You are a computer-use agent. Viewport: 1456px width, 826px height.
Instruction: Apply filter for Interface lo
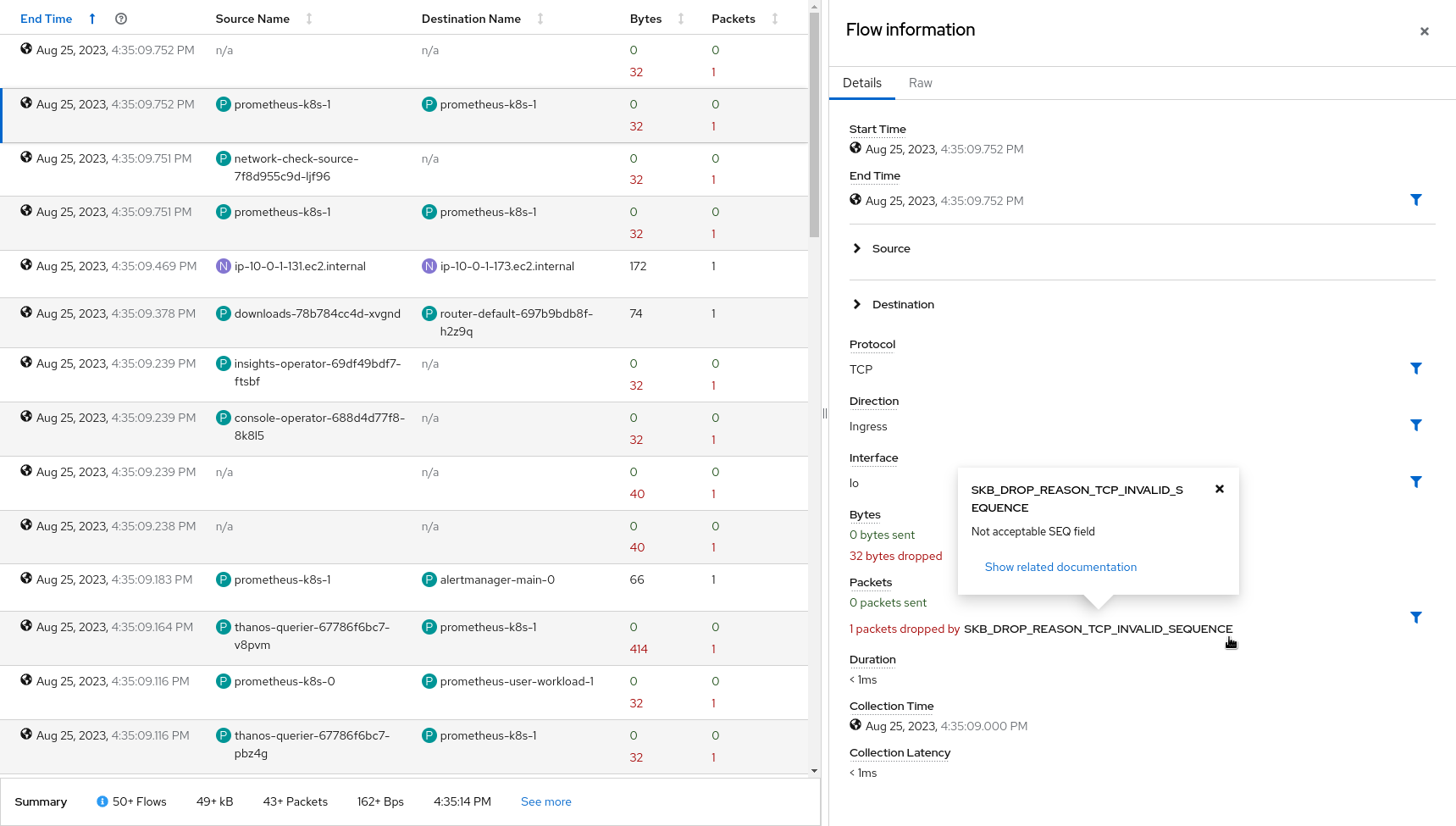coord(1415,482)
